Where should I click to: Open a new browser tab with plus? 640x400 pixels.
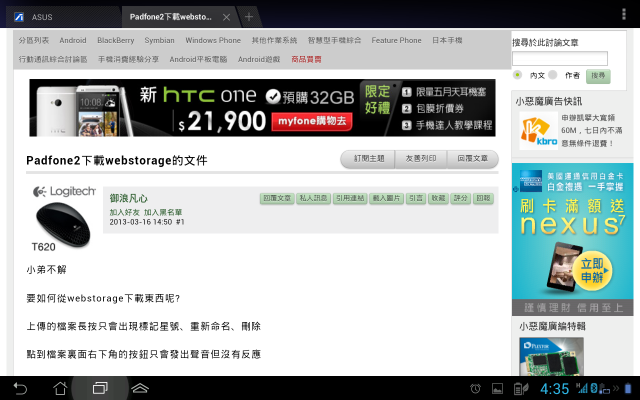(x=249, y=17)
